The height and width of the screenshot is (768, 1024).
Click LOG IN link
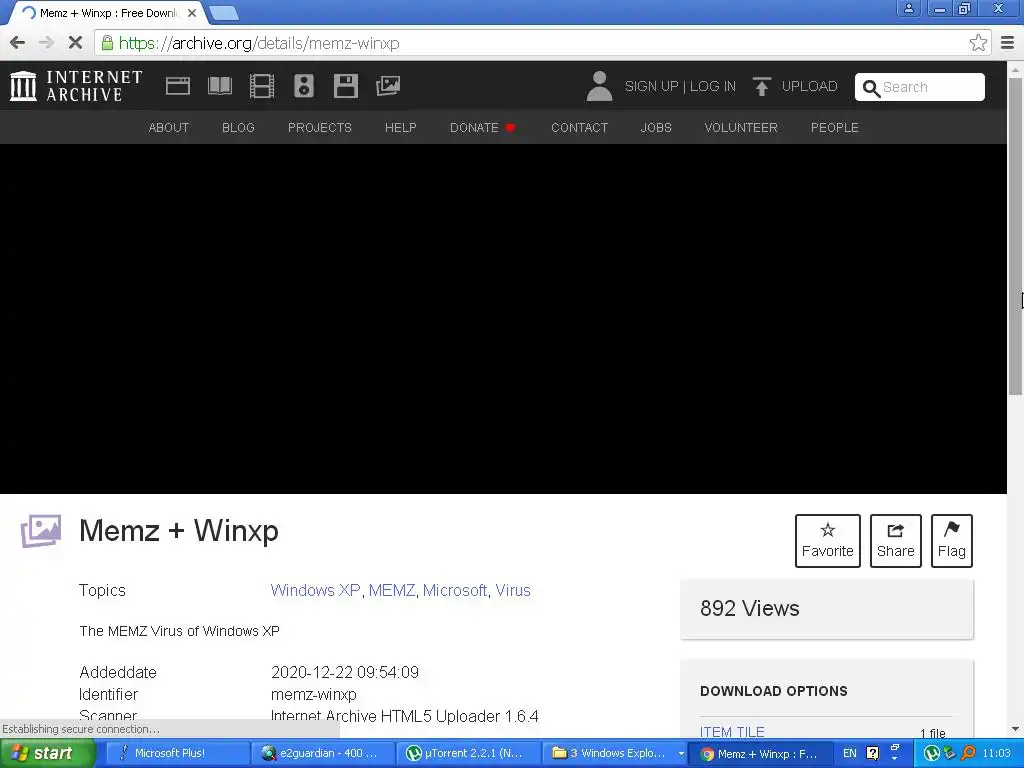coord(712,86)
